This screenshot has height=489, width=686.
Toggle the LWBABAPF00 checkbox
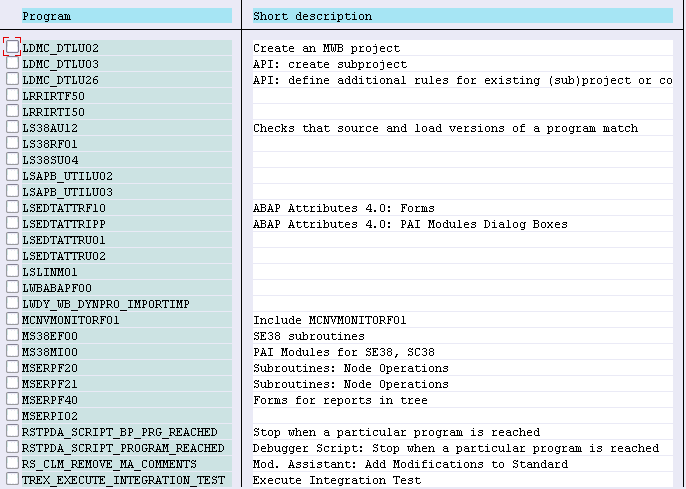[x=12, y=286]
